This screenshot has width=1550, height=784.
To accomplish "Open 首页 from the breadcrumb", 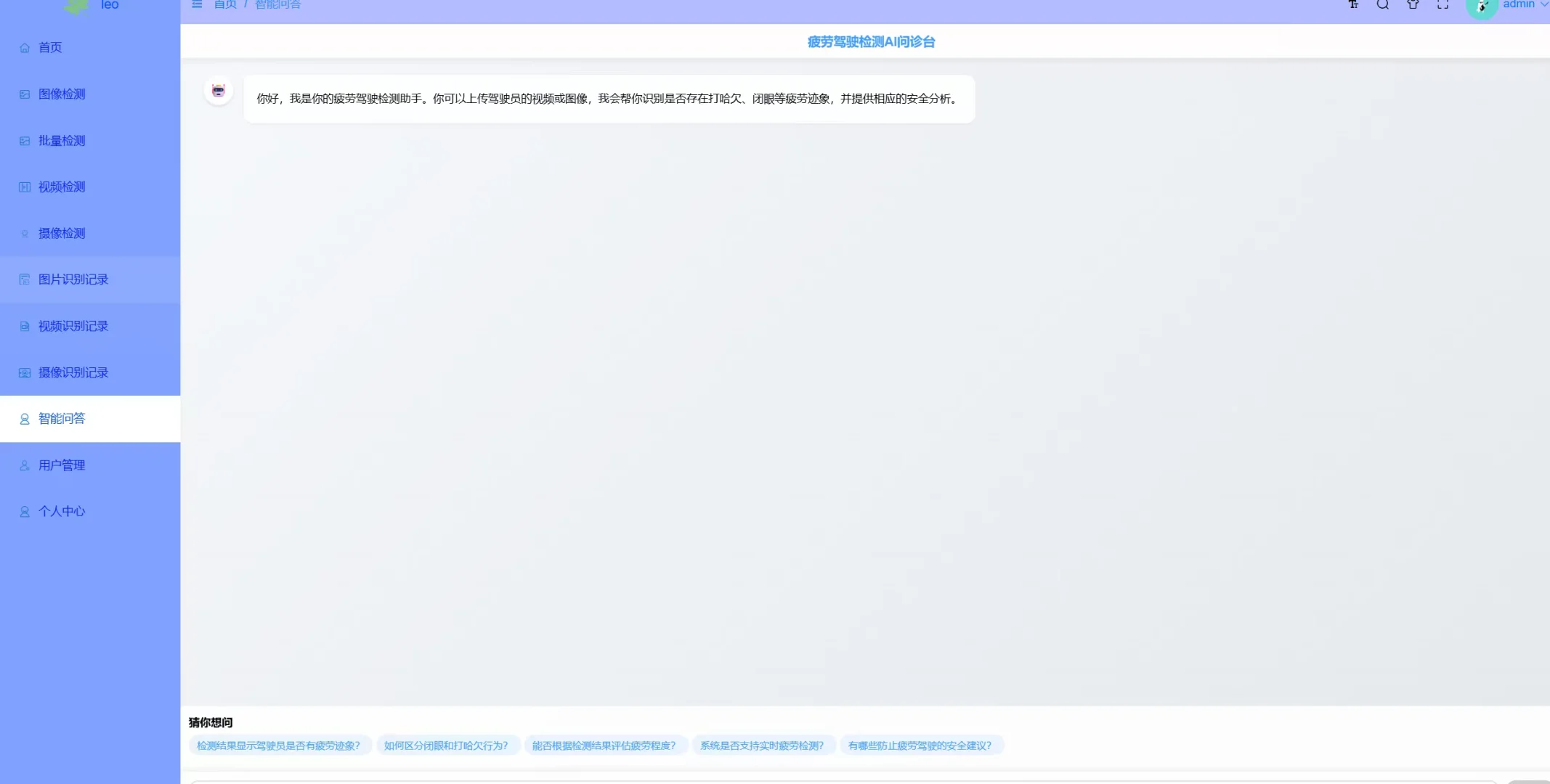I will point(224,4).
